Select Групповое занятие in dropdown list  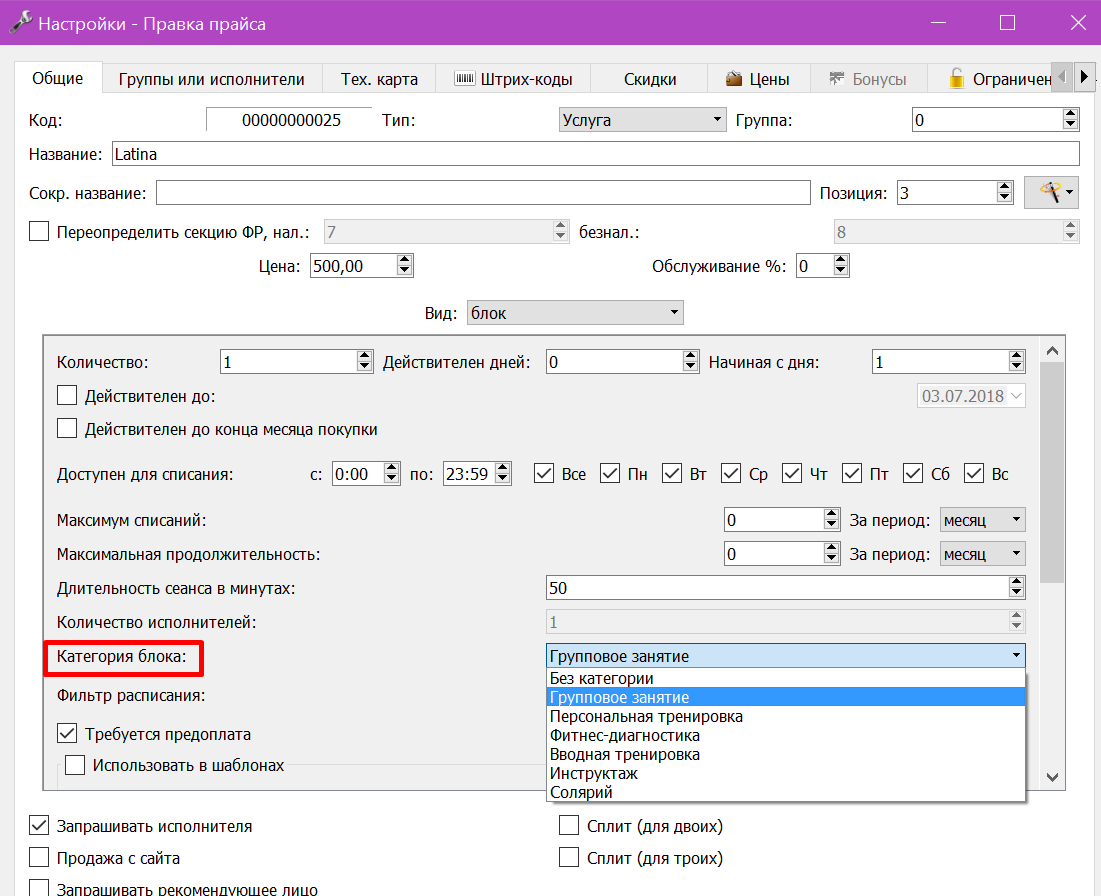(x=786, y=697)
